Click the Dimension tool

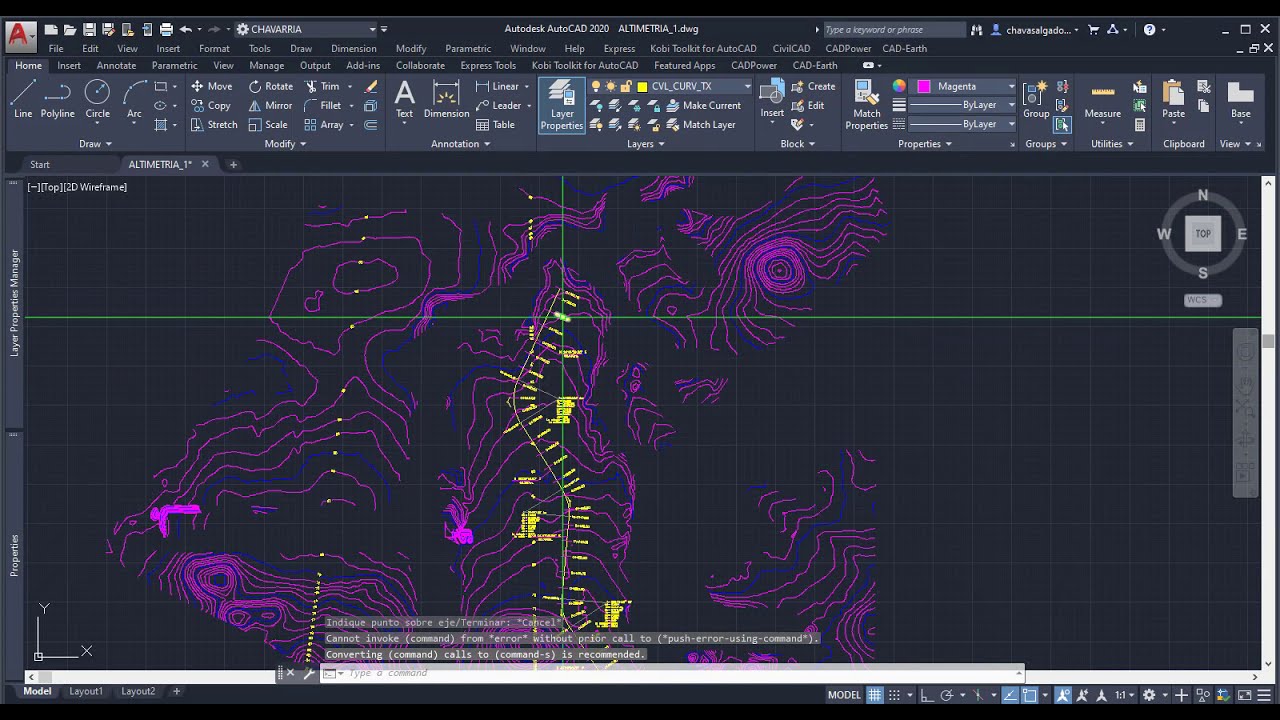coord(446,100)
